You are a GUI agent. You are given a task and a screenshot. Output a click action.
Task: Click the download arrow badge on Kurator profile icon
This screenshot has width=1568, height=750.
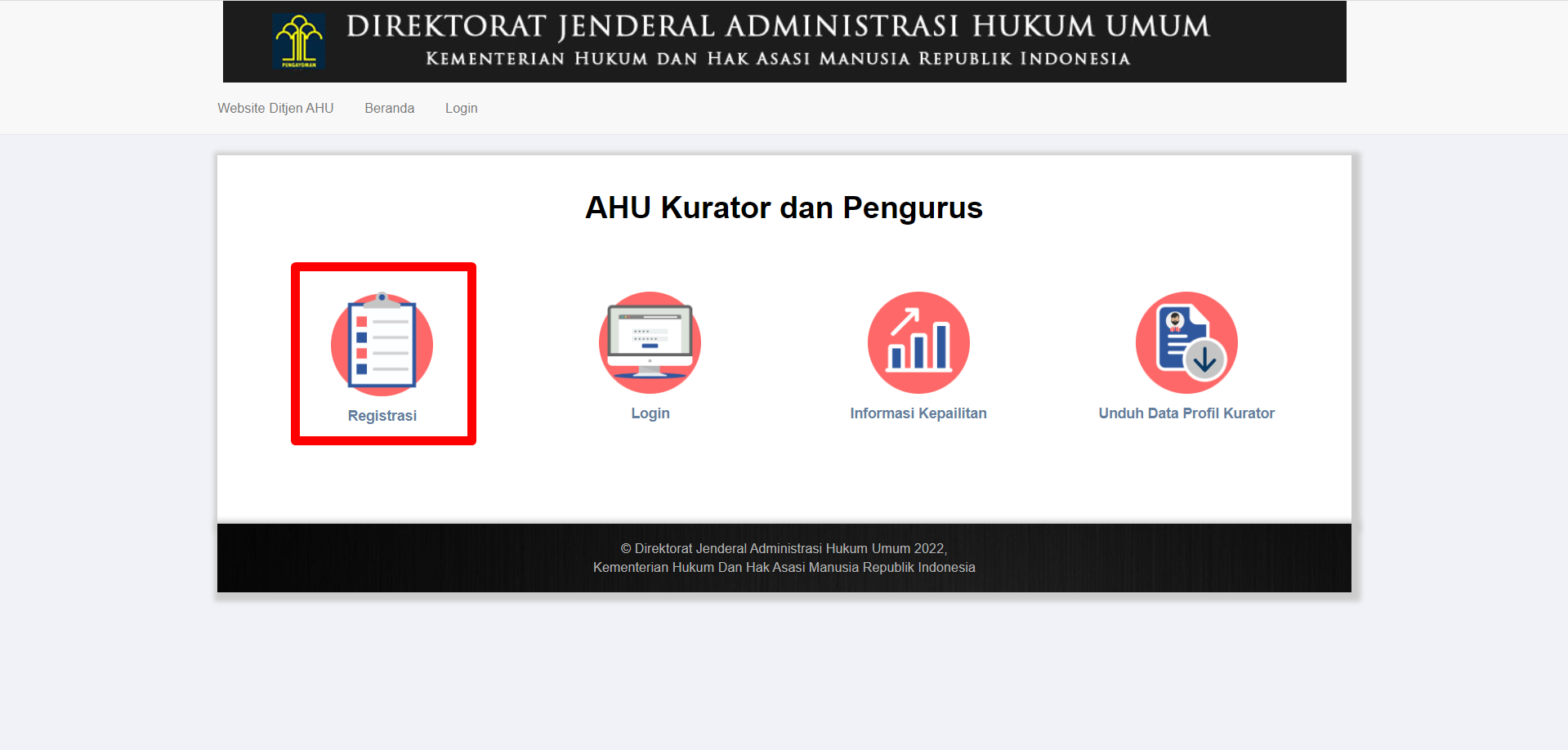1204,359
